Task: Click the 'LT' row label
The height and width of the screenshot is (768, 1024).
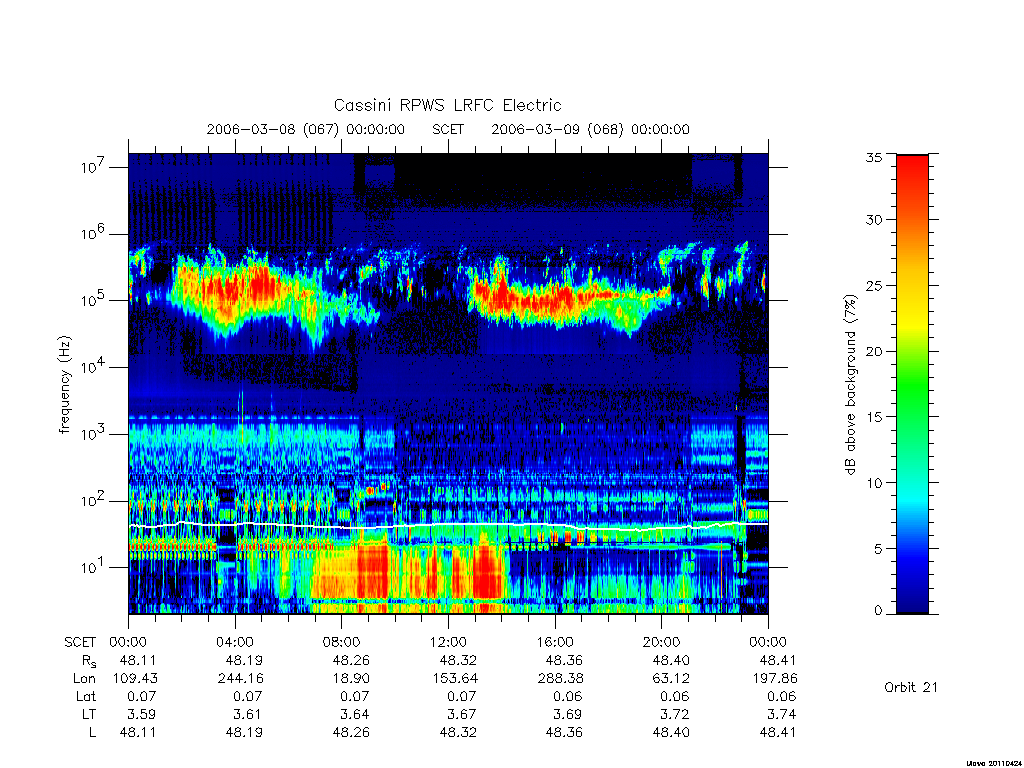Action: [x=88, y=714]
